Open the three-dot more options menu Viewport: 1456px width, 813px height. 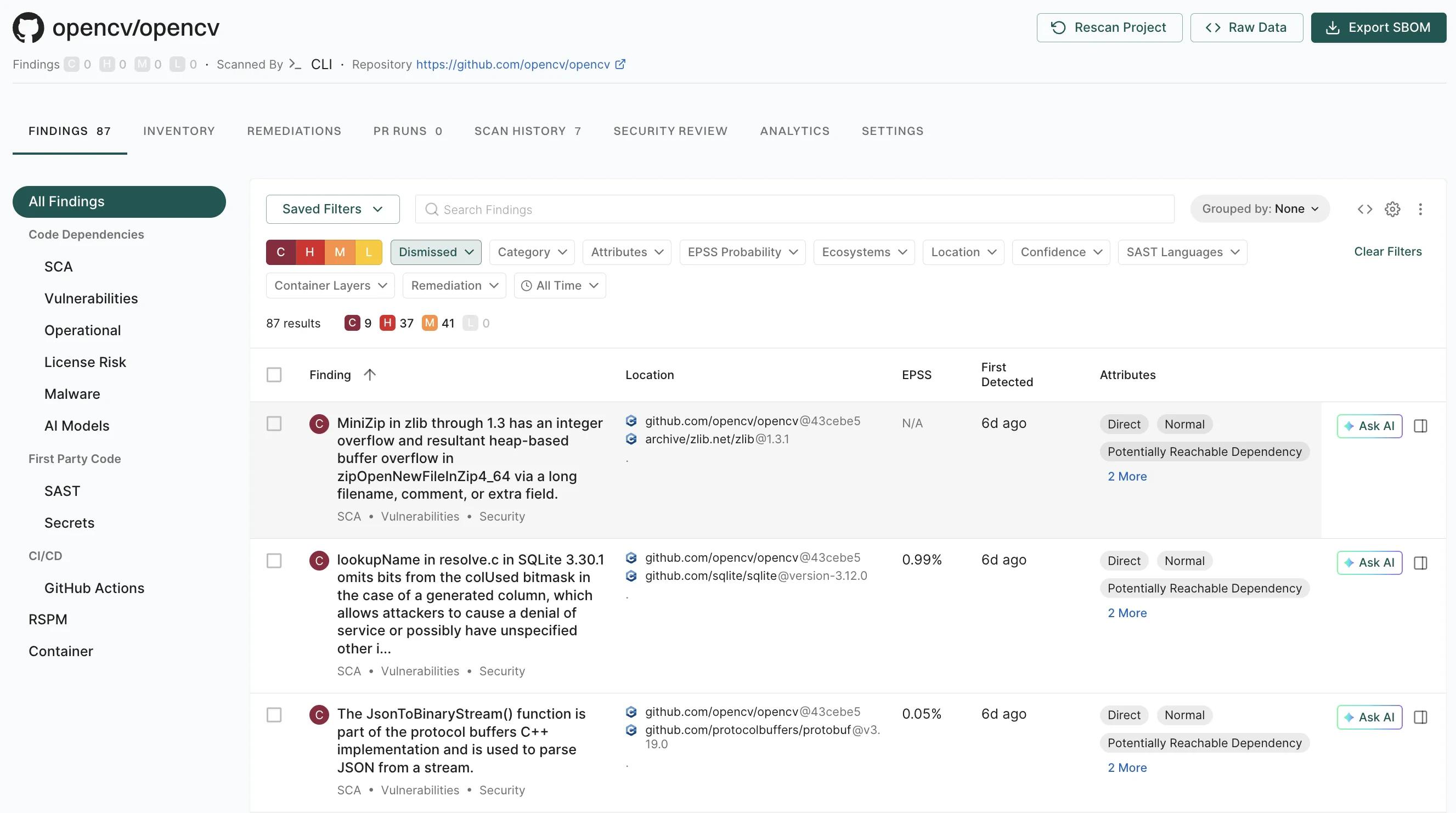click(x=1420, y=209)
